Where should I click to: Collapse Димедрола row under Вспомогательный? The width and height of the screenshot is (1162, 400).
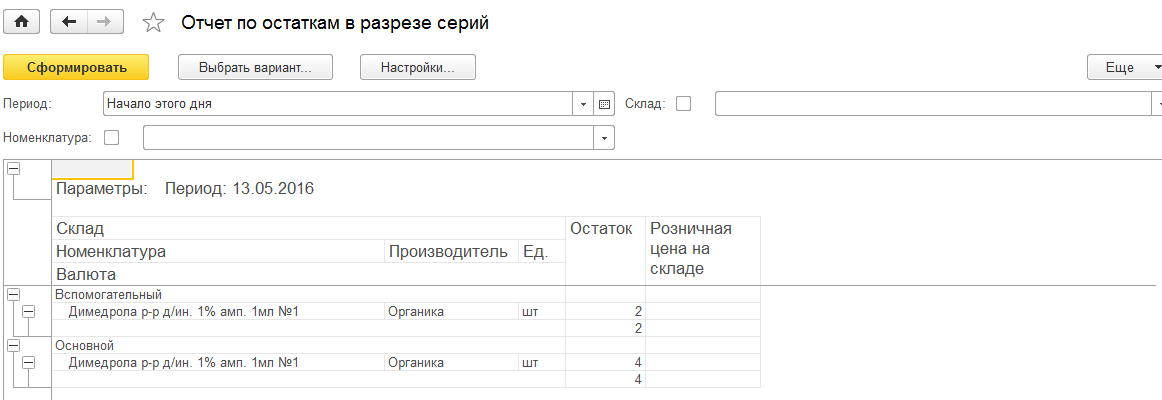[28, 312]
